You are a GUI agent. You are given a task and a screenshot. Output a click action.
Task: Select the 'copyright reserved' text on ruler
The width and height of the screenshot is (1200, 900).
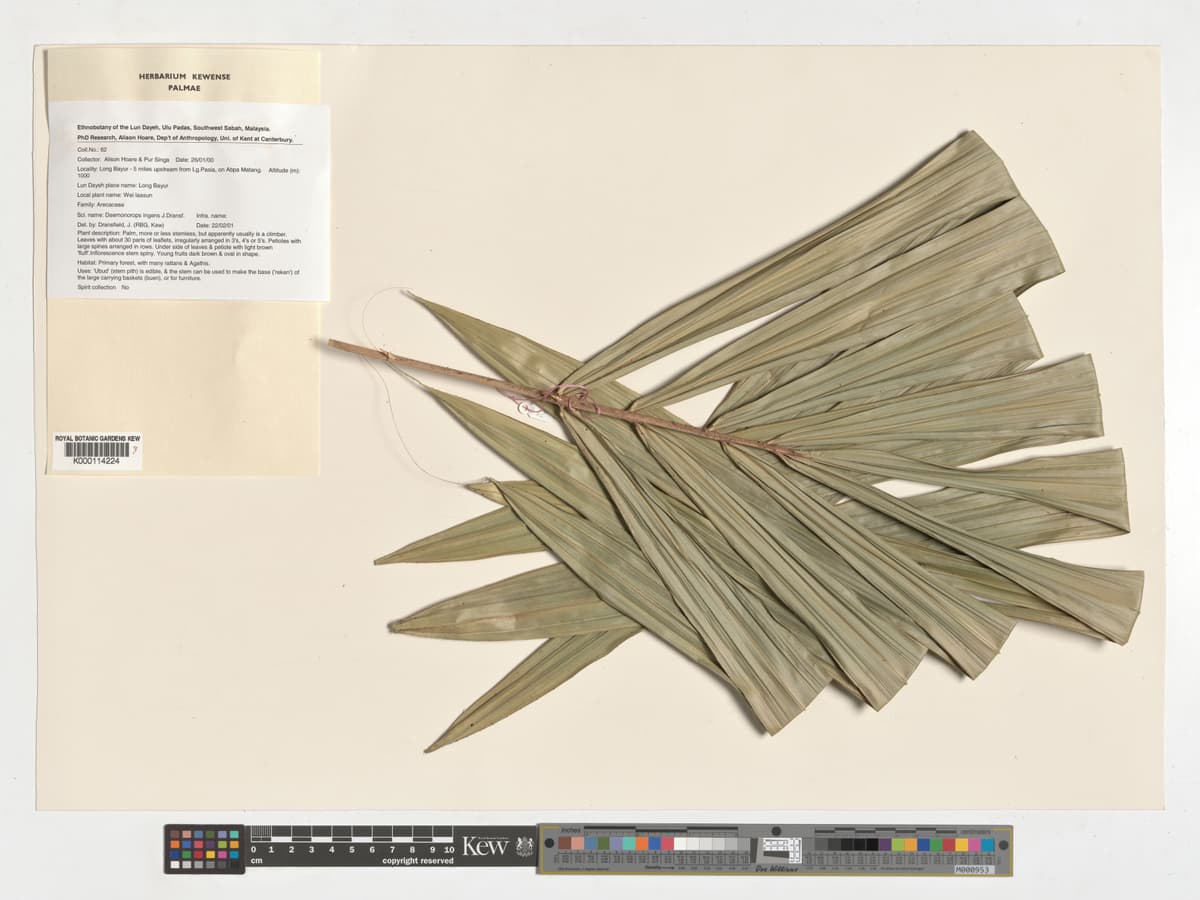point(417,861)
